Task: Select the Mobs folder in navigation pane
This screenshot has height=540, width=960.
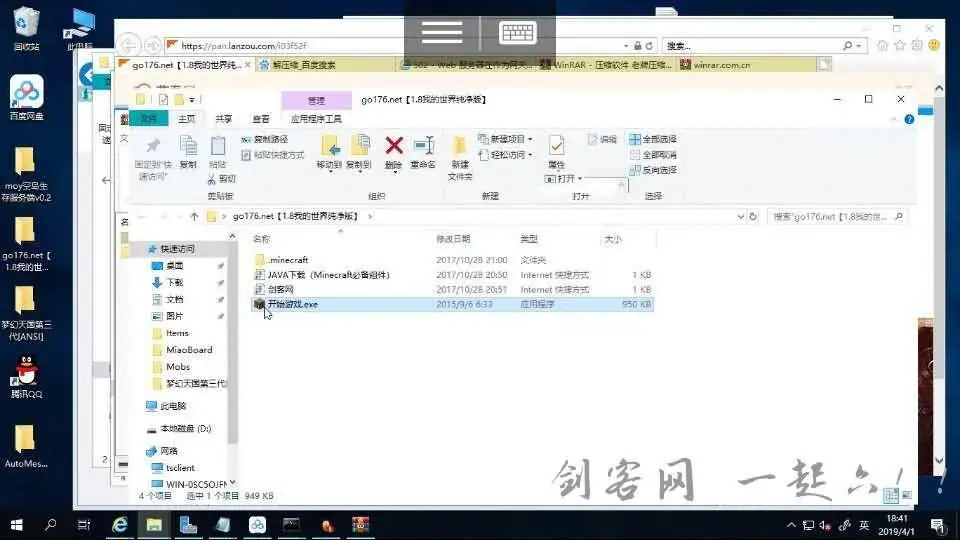Action: coord(178,367)
